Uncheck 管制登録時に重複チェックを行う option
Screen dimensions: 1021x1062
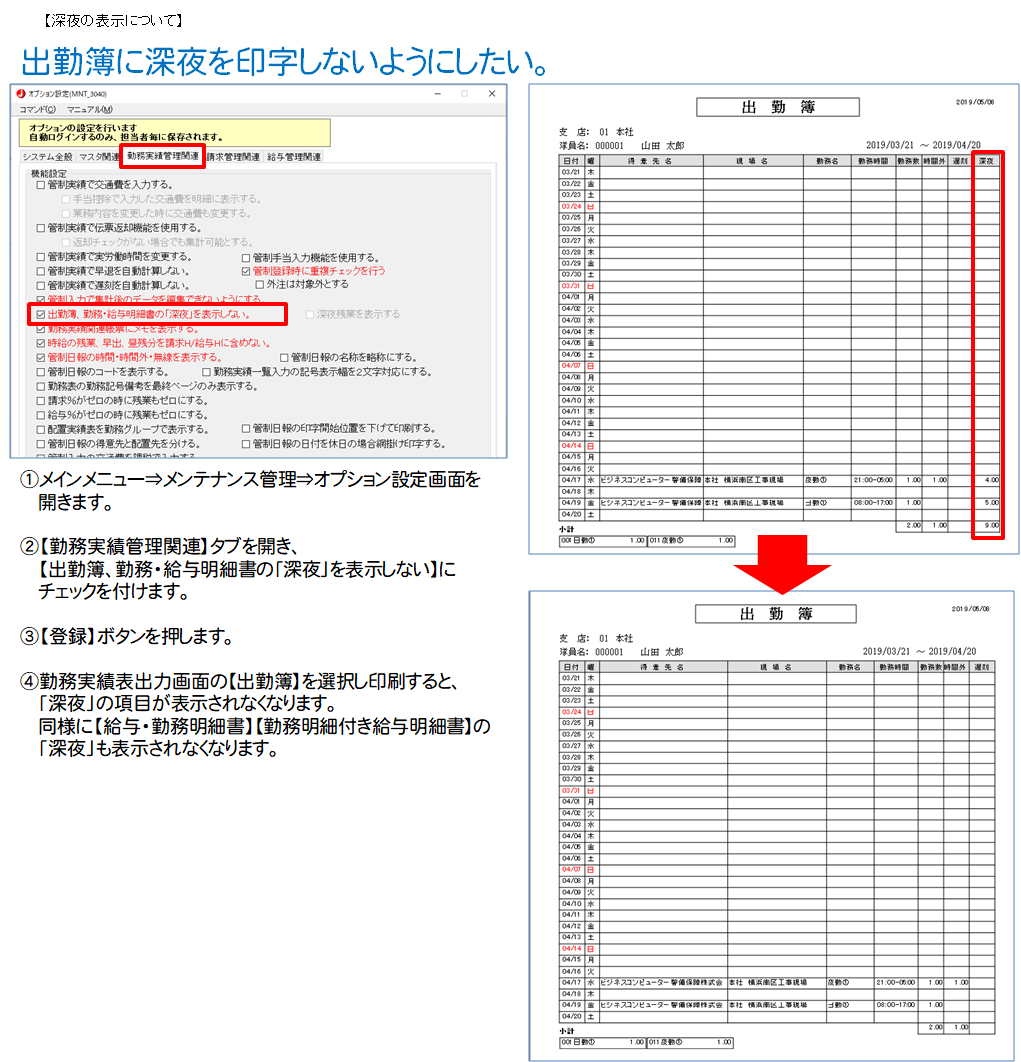(x=246, y=271)
